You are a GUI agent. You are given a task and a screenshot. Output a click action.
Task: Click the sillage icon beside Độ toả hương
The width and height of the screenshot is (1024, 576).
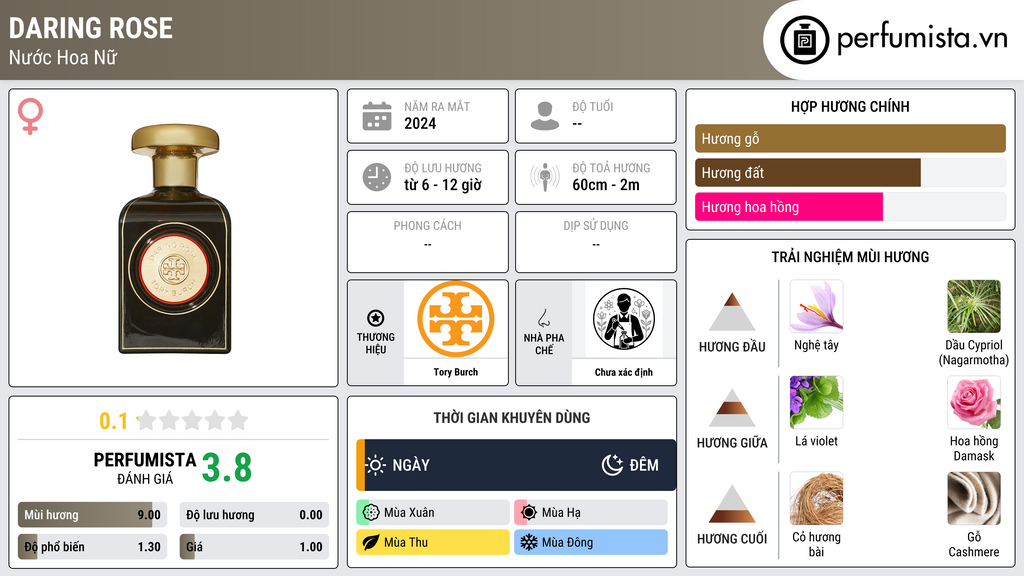point(545,177)
